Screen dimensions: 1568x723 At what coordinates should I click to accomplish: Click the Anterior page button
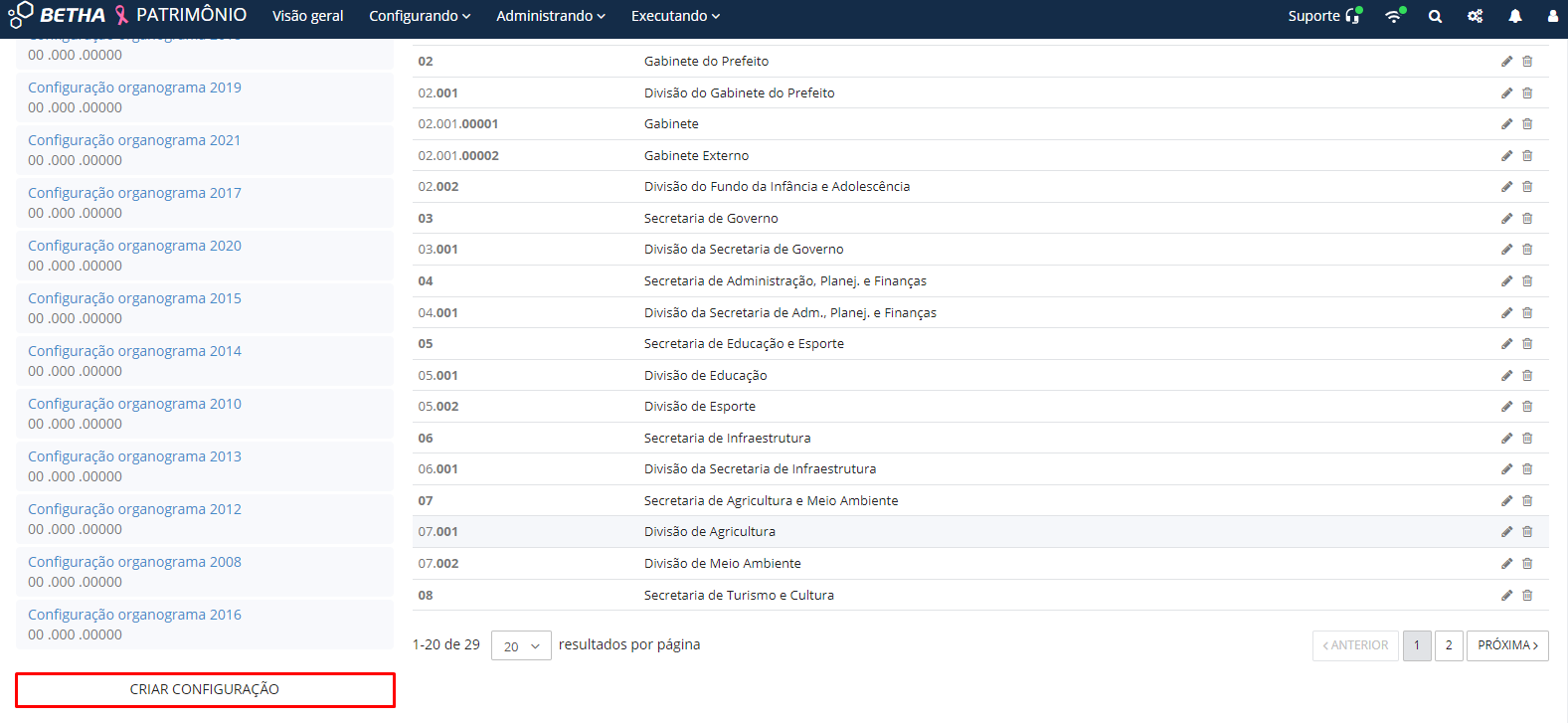point(1355,645)
